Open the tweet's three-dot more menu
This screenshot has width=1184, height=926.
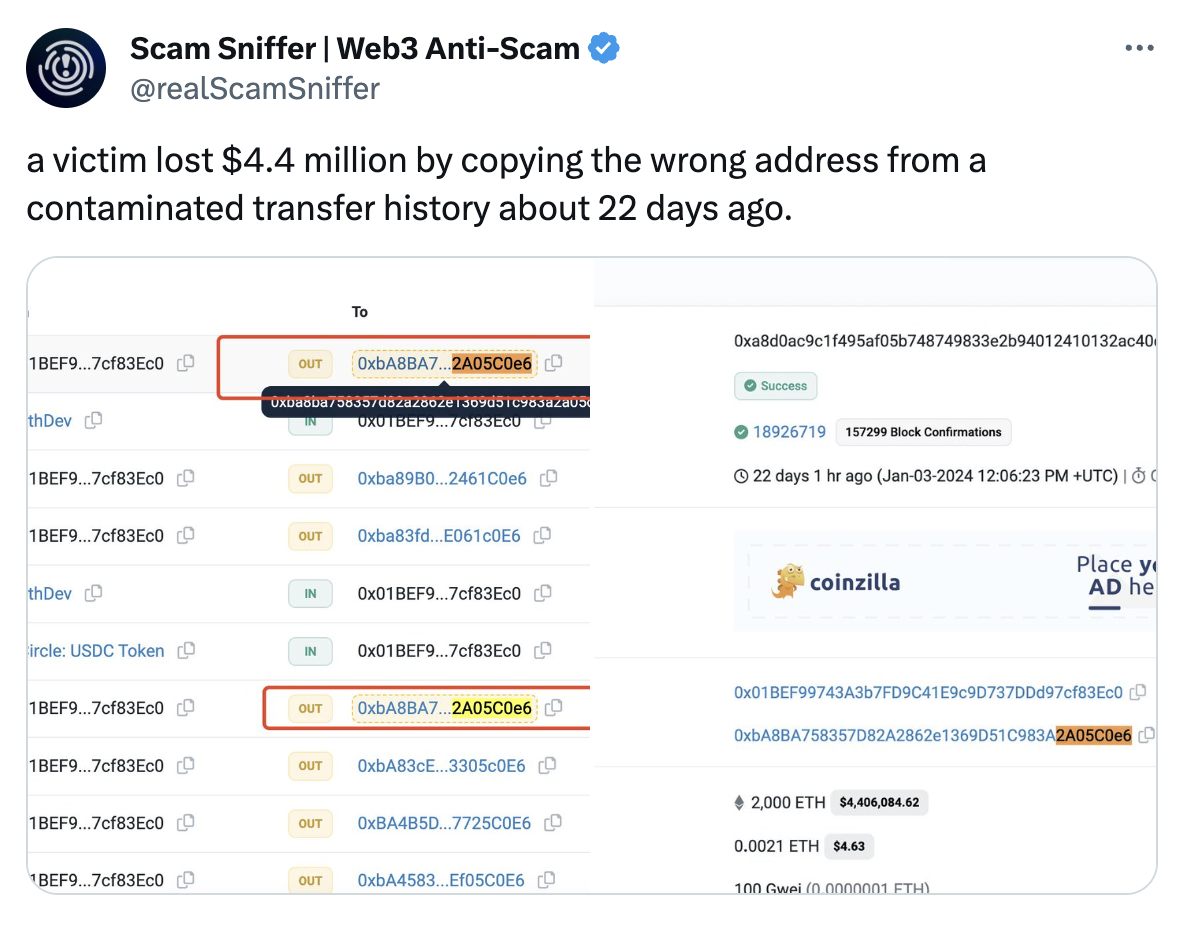pyautogui.click(x=1139, y=48)
